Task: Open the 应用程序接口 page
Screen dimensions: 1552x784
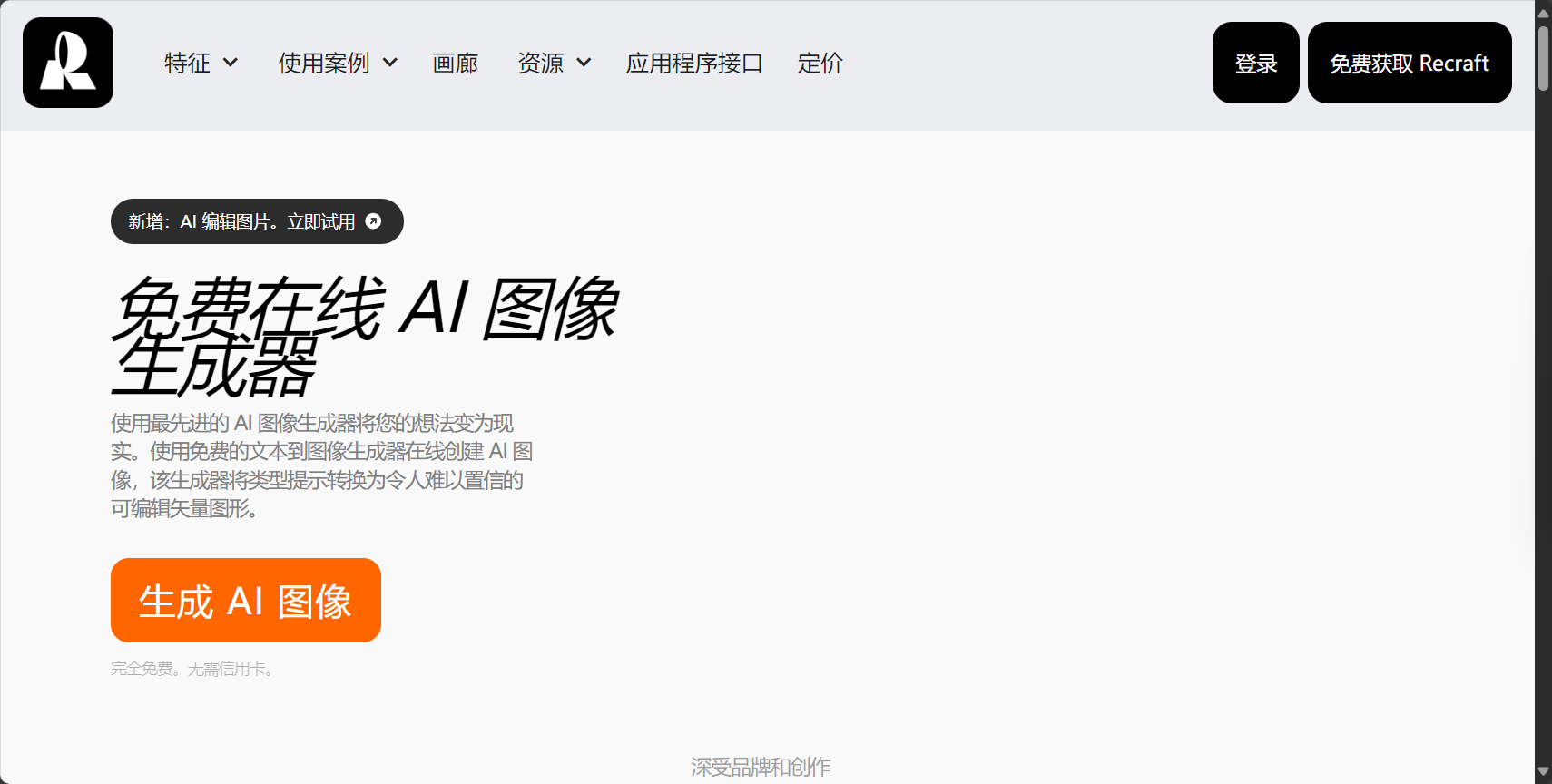Action: [694, 63]
